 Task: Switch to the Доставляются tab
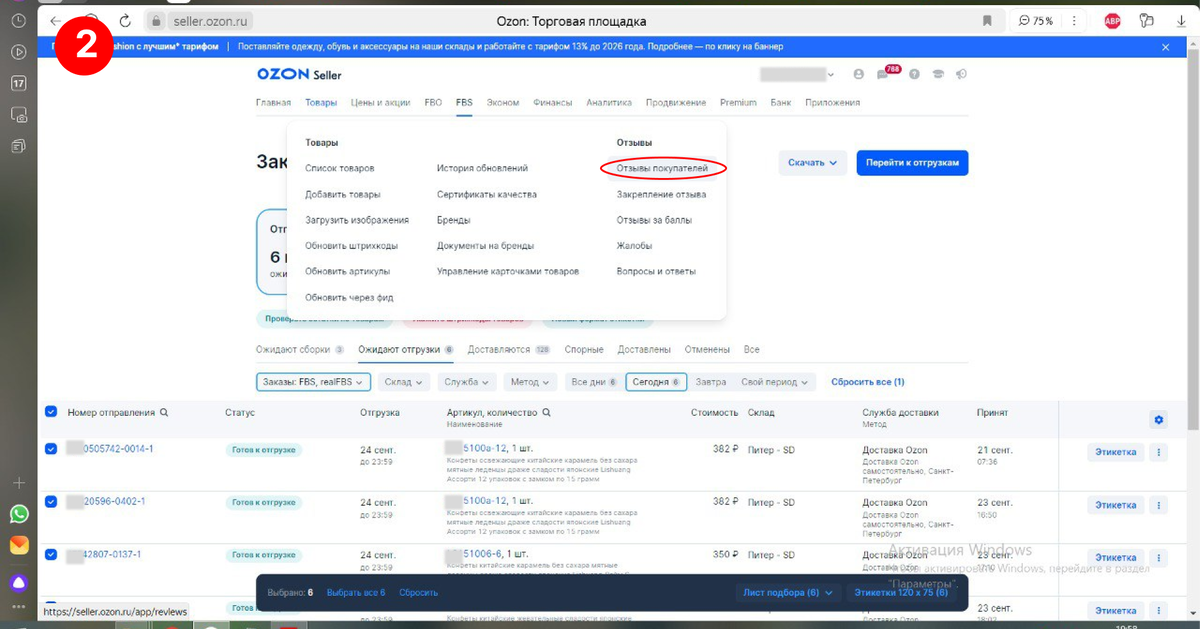tap(510, 350)
